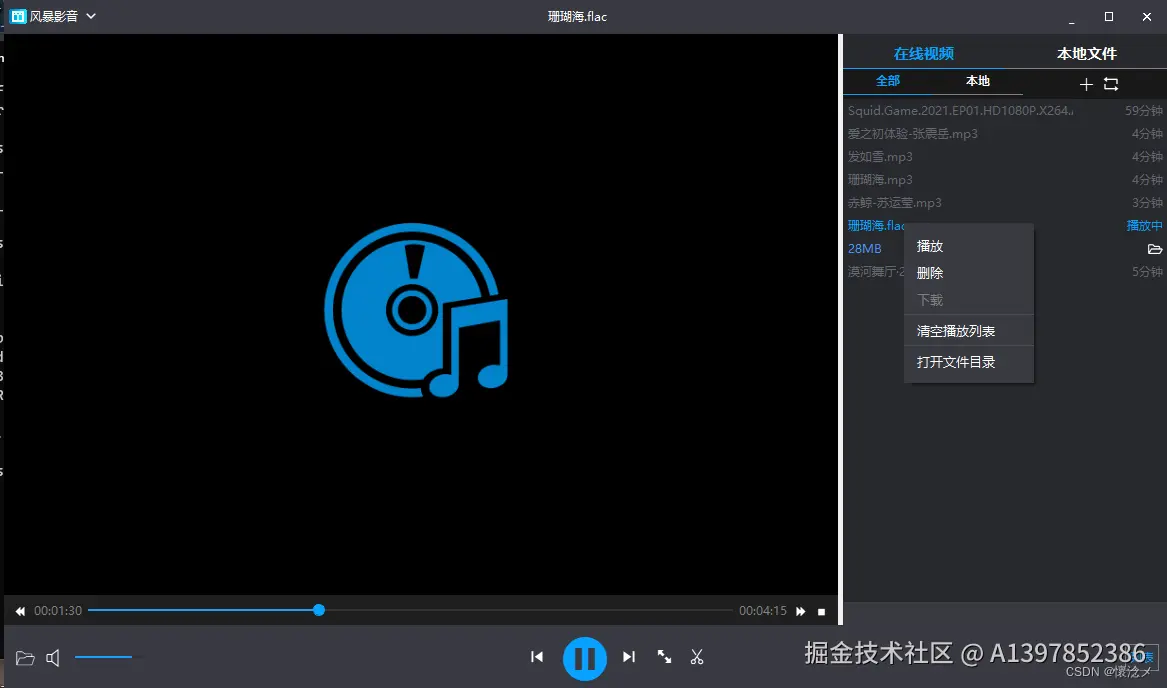Viewport: 1167px width, 688px height.
Task: Select the 本地 sub-tab
Action: click(x=978, y=80)
